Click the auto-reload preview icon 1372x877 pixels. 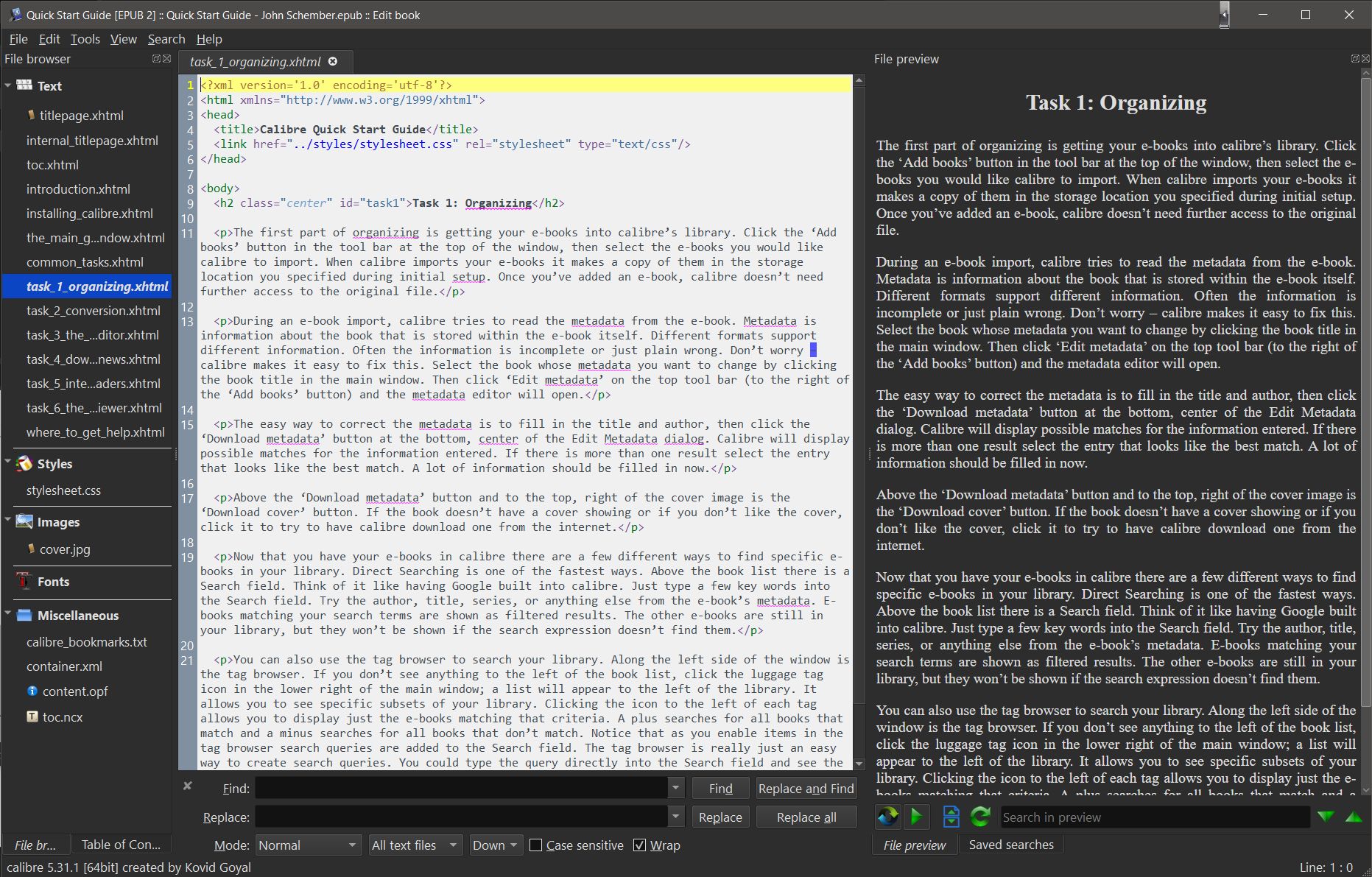(887, 816)
